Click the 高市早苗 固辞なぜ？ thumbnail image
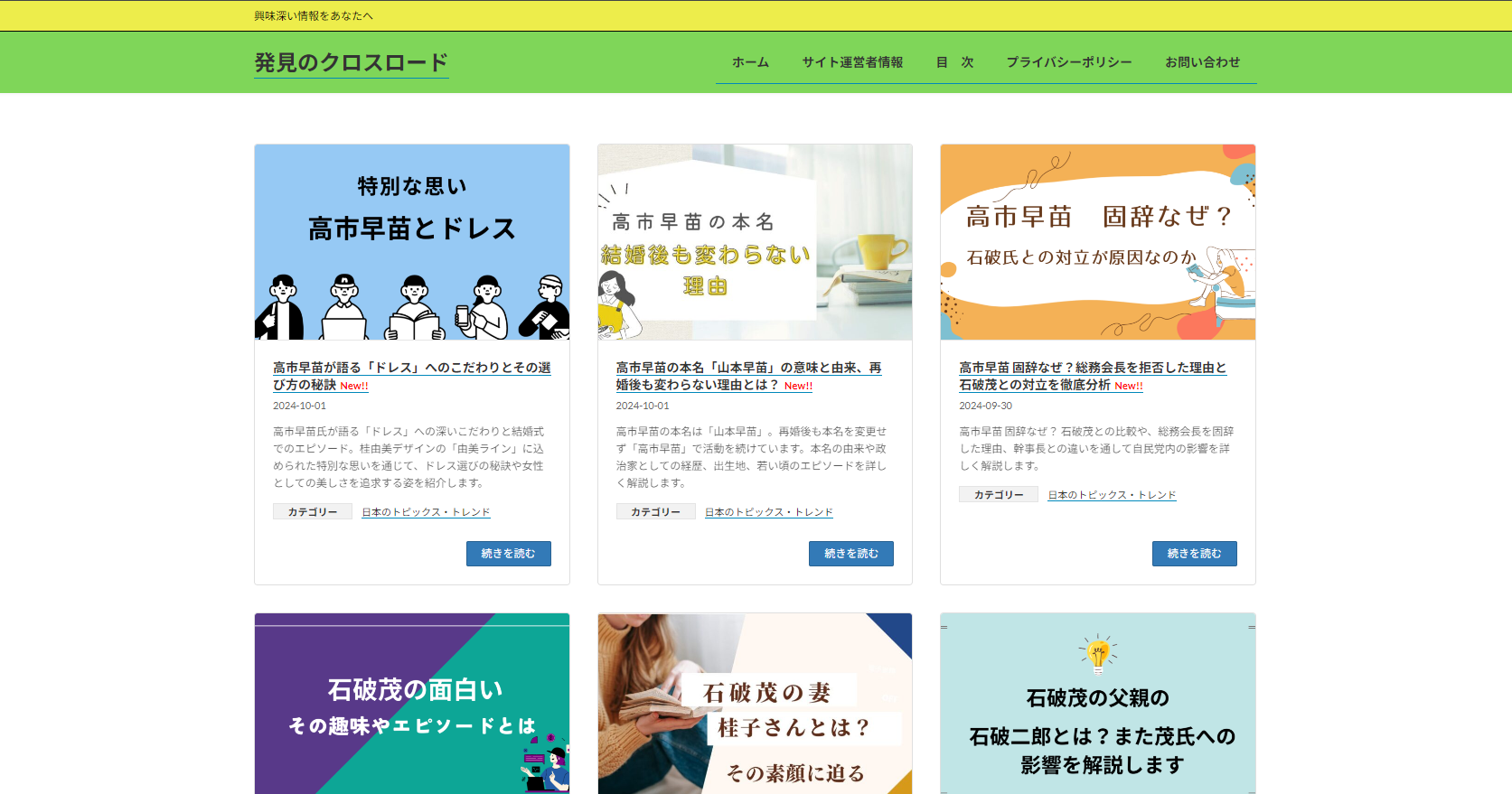The height and width of the screenshot is (794, 1512). pyautogui.click(x=1097, y=242)
